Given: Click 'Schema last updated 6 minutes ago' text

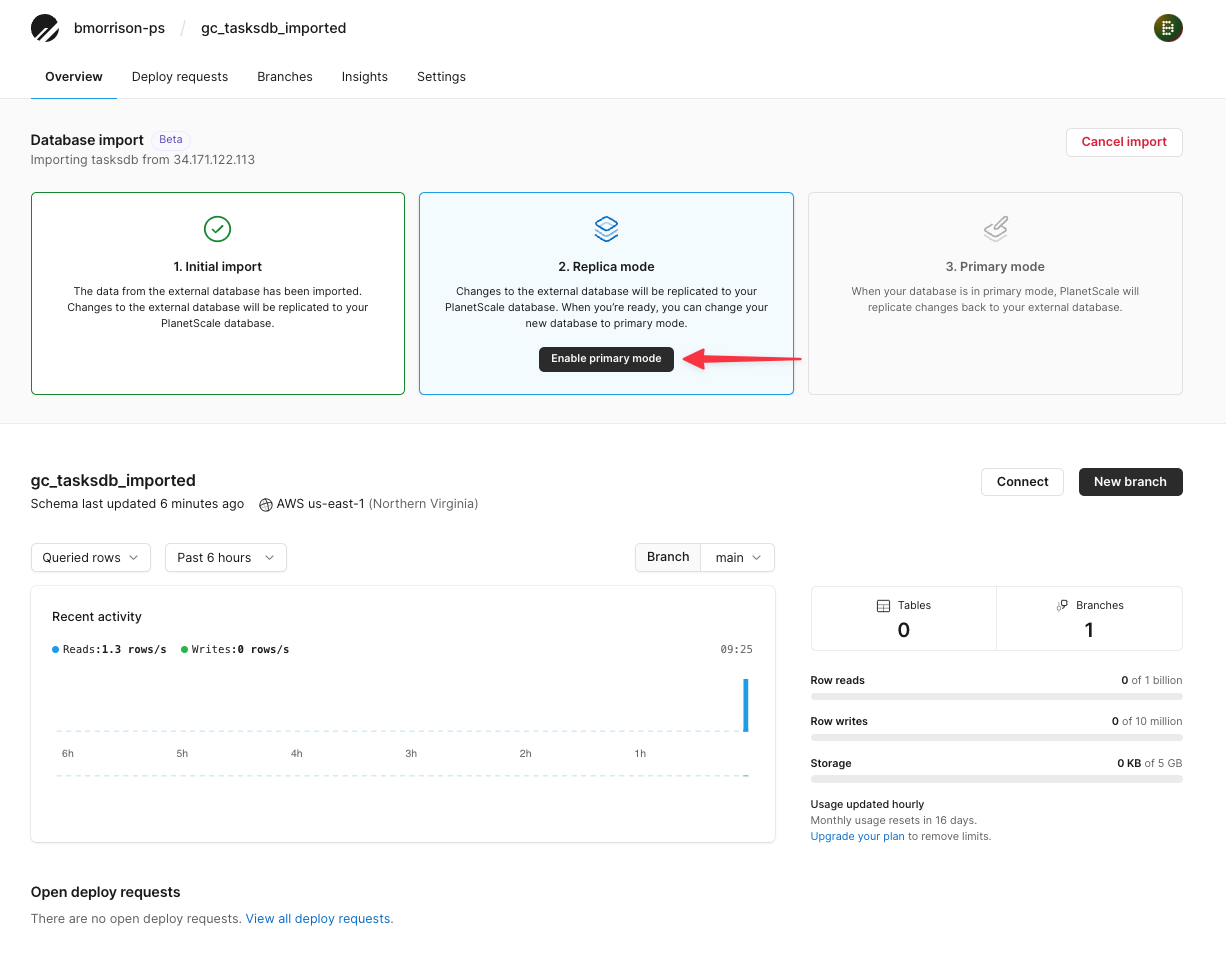Looking at the screenshot, I should (137, 504).
